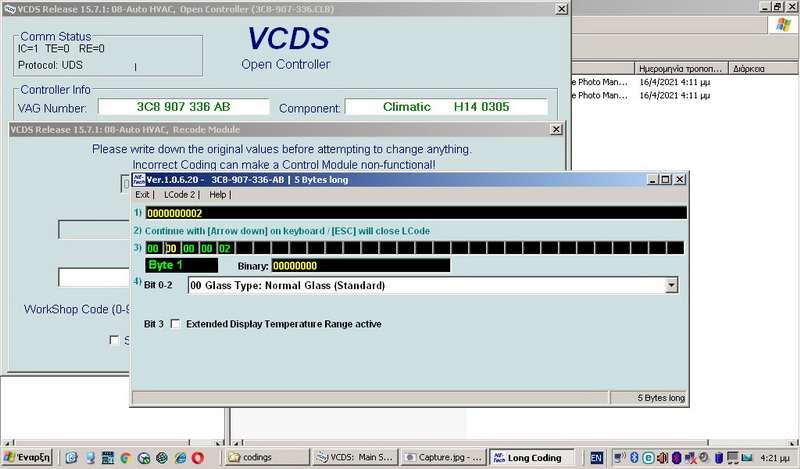Image resolution: width=800 pixels, height=469 pixels.
Task: Click the Start (Έναρξη) button
Action: tap(27, 457)
